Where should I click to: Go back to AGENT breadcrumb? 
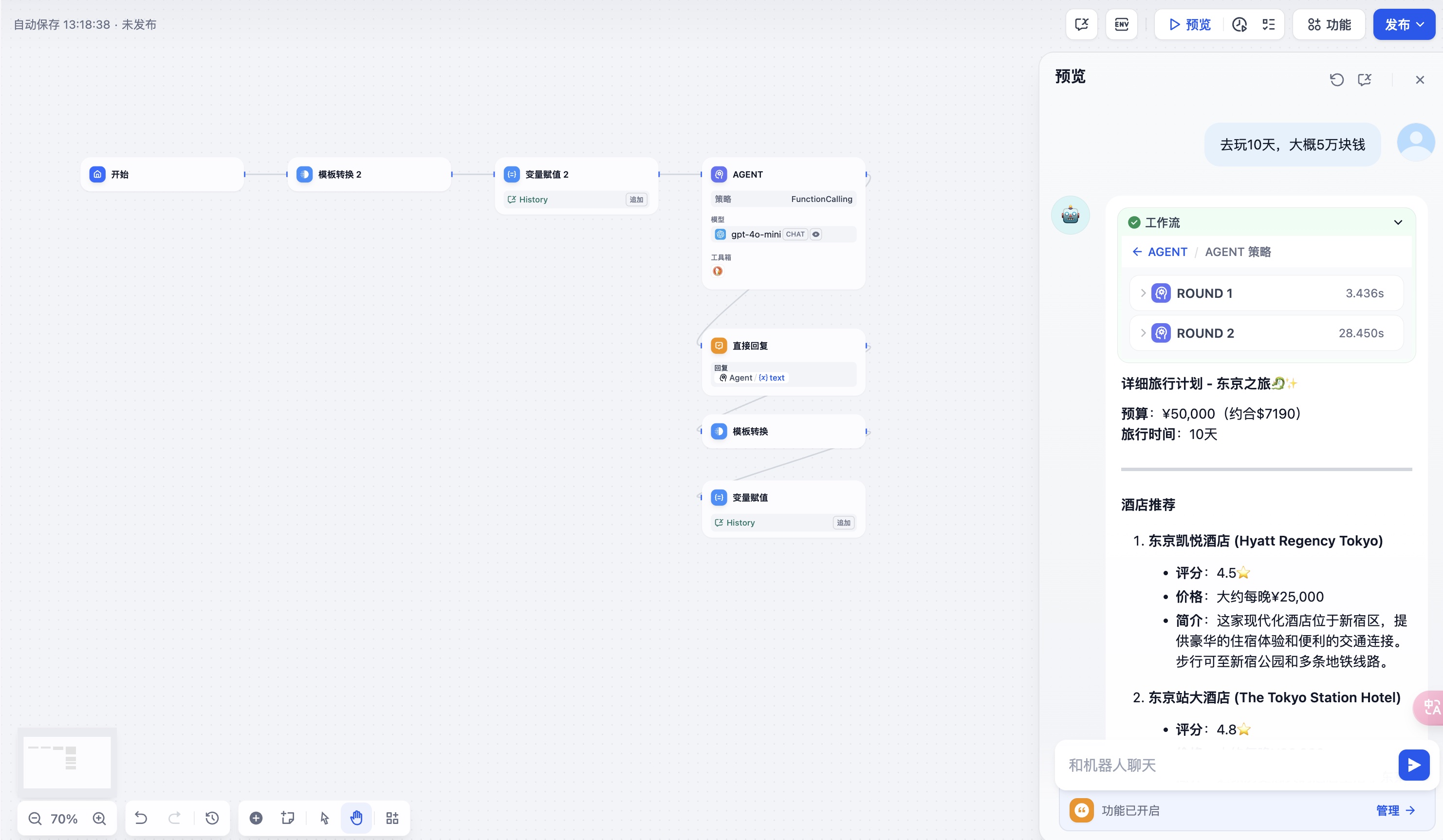(x=1160, y=252)
